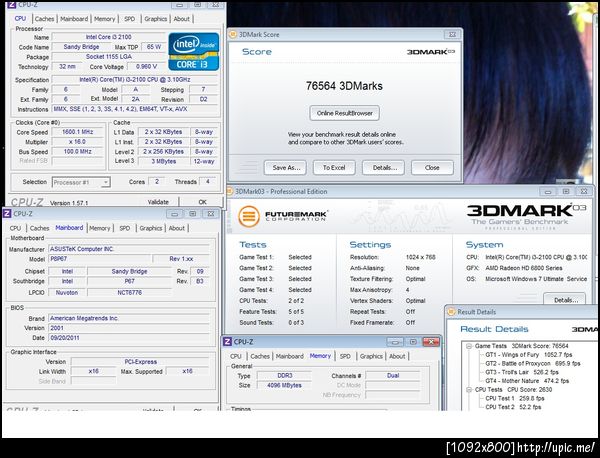Click Close button in 3DMark Score dialog

click(432, 168)
